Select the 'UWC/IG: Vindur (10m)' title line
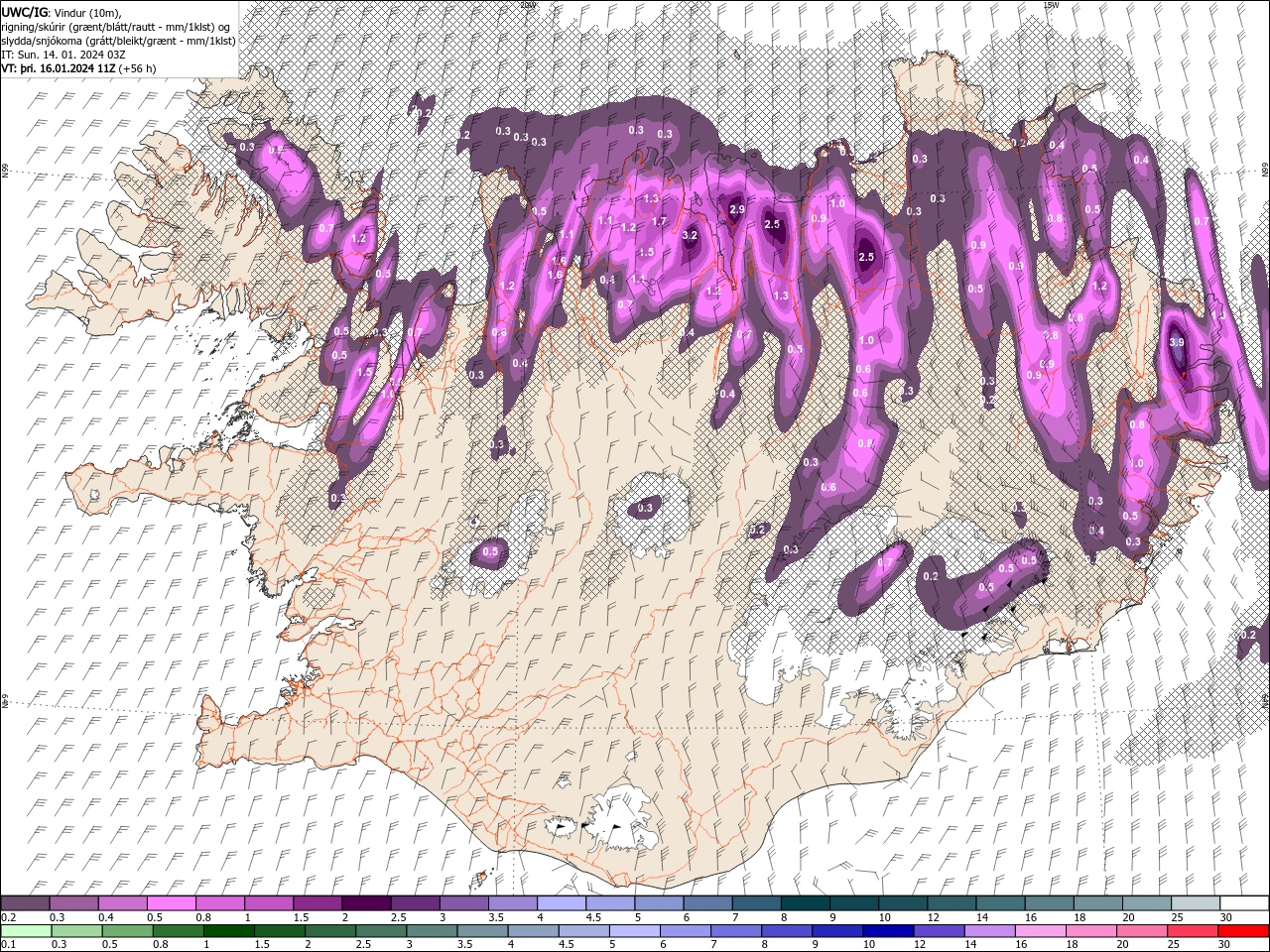This screenshot has height=952, width=1270. coord(61,11)
